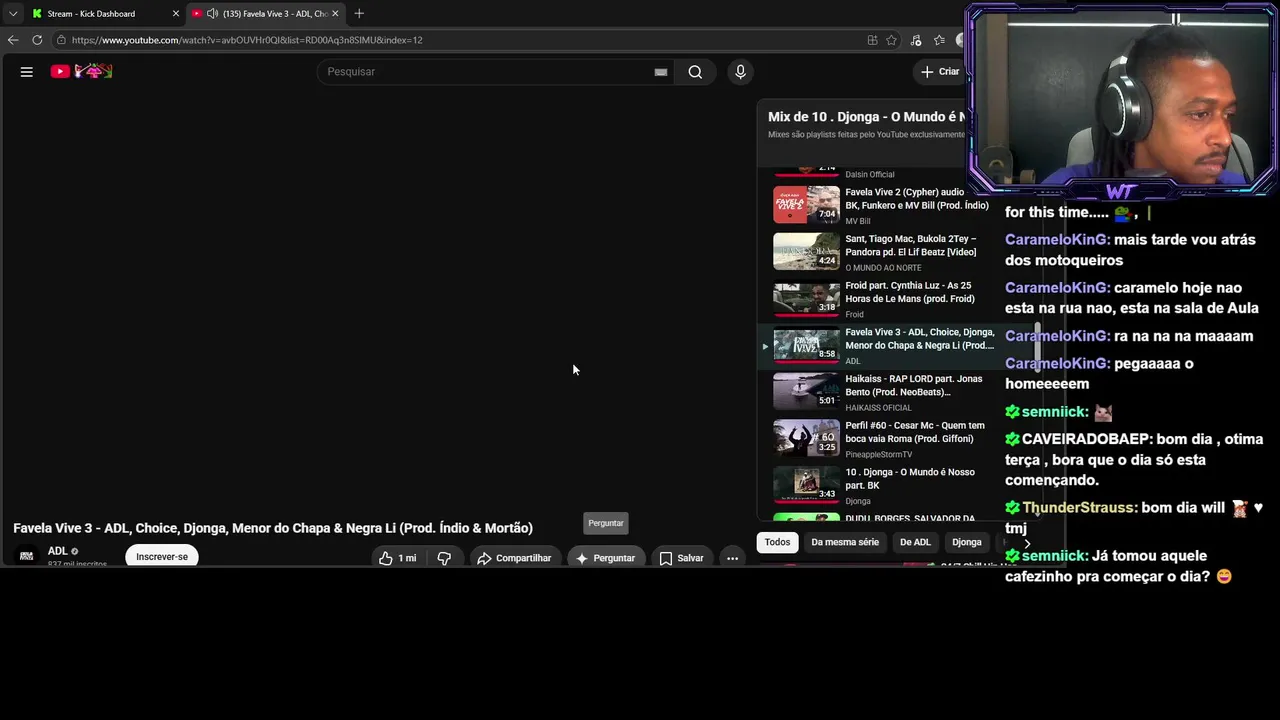Screen dimensions: 1280x720
Task: Filter by Da mesma série chip
Action: pyautogui.click(x=845, y=542)
